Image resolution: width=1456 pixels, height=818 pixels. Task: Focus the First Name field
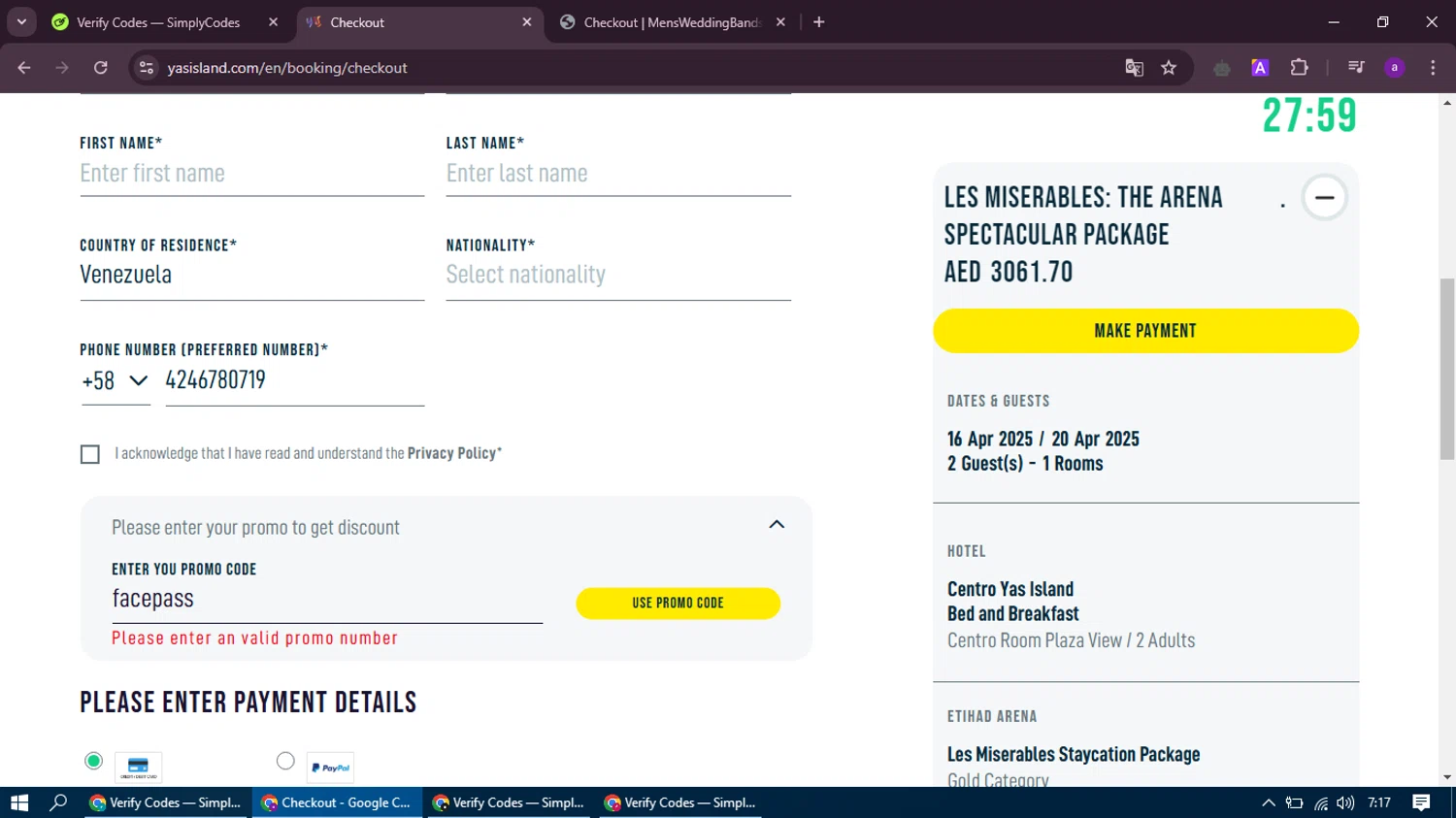point(252,174)
